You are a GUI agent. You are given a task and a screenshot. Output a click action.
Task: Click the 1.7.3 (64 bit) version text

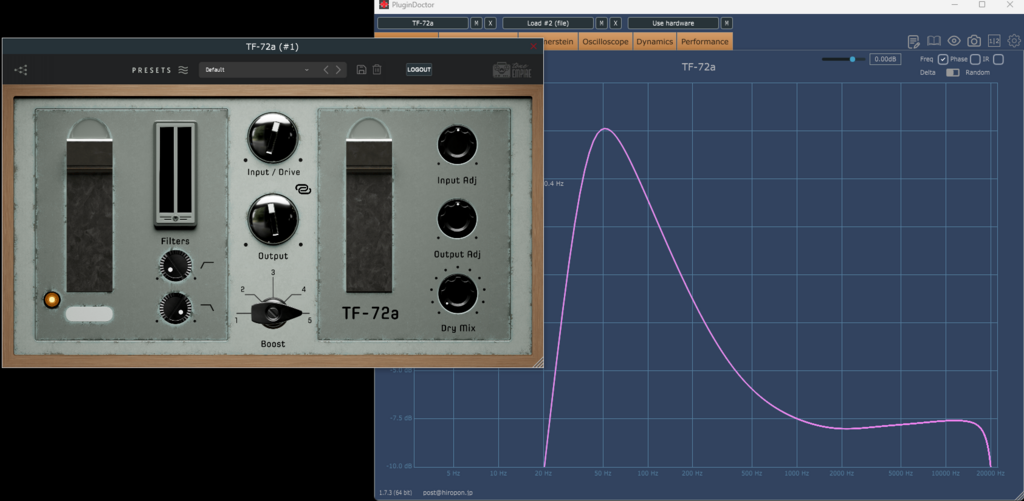pyautogui.click(x=397, y=492)
